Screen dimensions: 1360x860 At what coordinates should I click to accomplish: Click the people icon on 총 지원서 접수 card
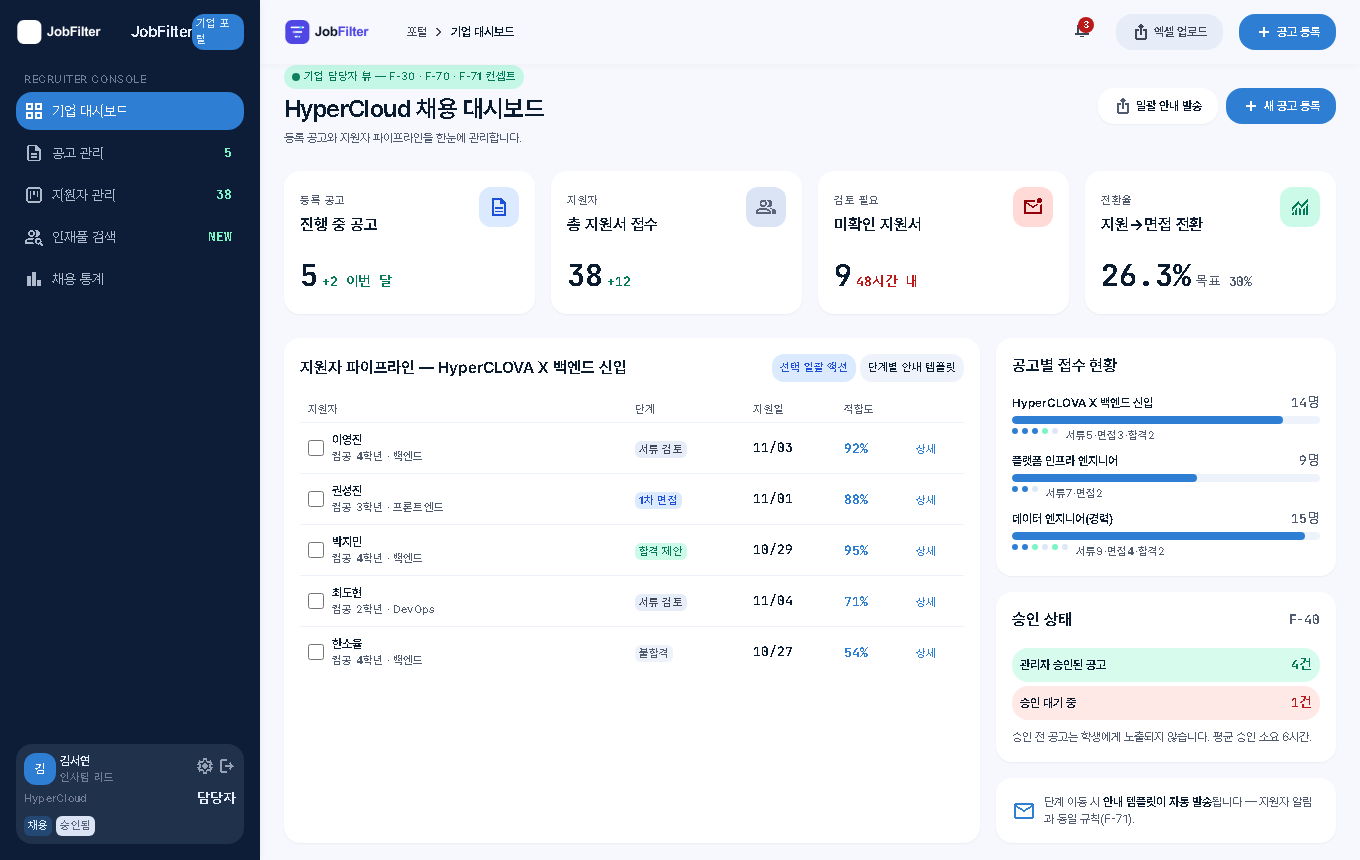point(766,207)
